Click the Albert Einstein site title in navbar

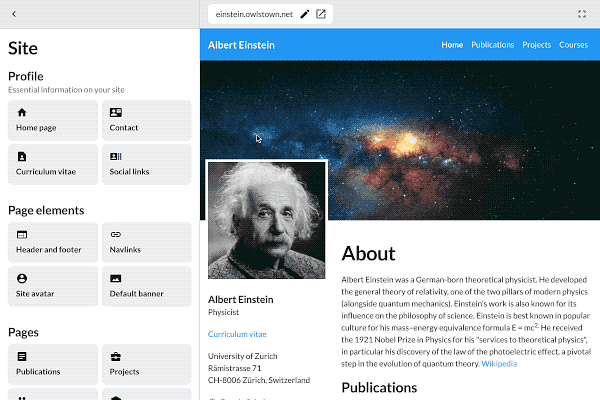[x=241, y=45]
